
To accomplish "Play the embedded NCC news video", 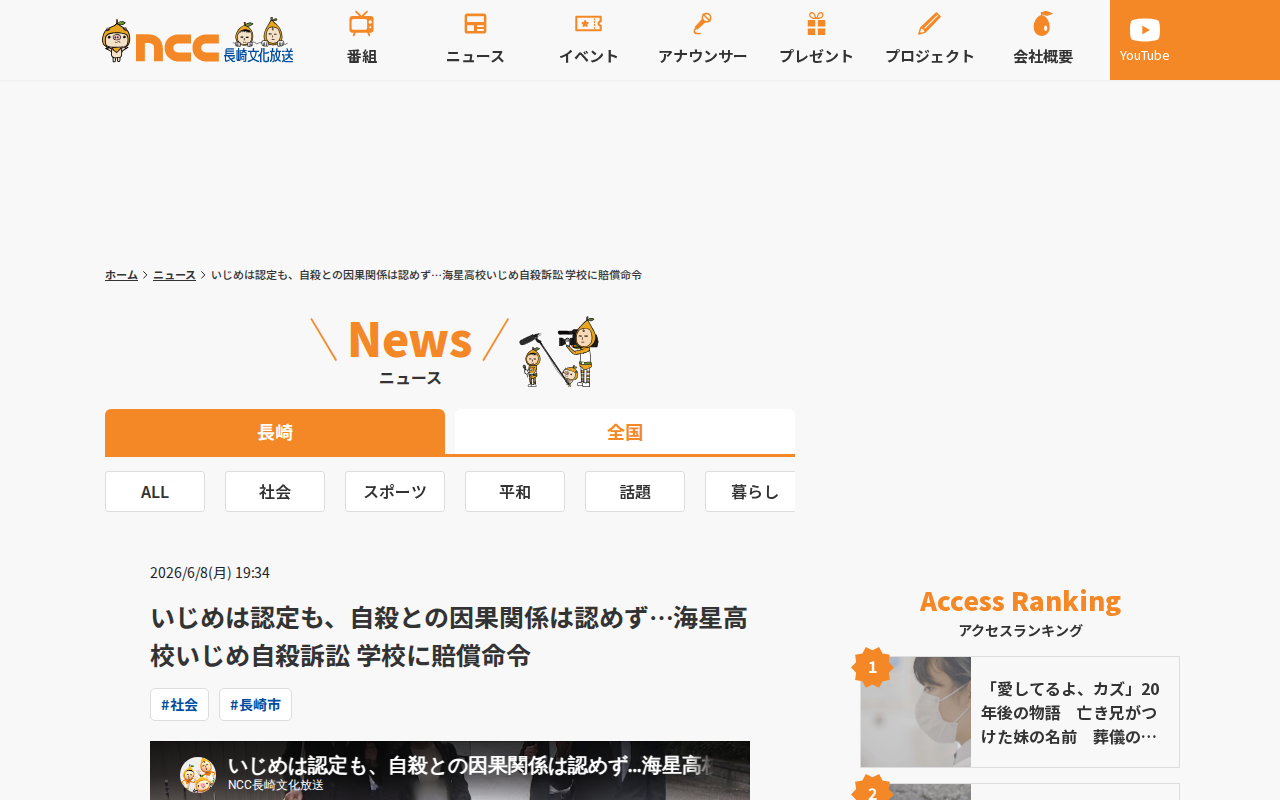I will 450,770.
